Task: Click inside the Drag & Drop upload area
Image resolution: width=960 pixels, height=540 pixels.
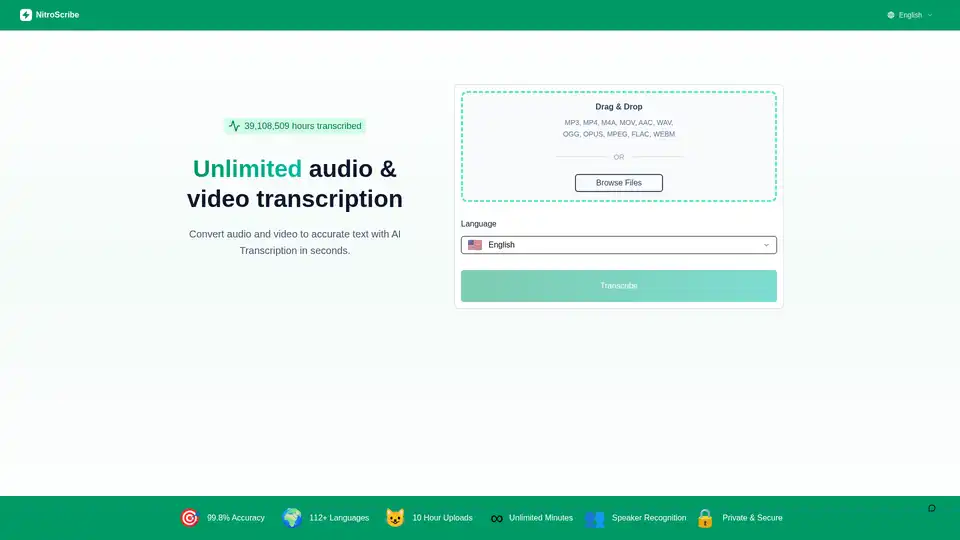Action: click(618, 130)
